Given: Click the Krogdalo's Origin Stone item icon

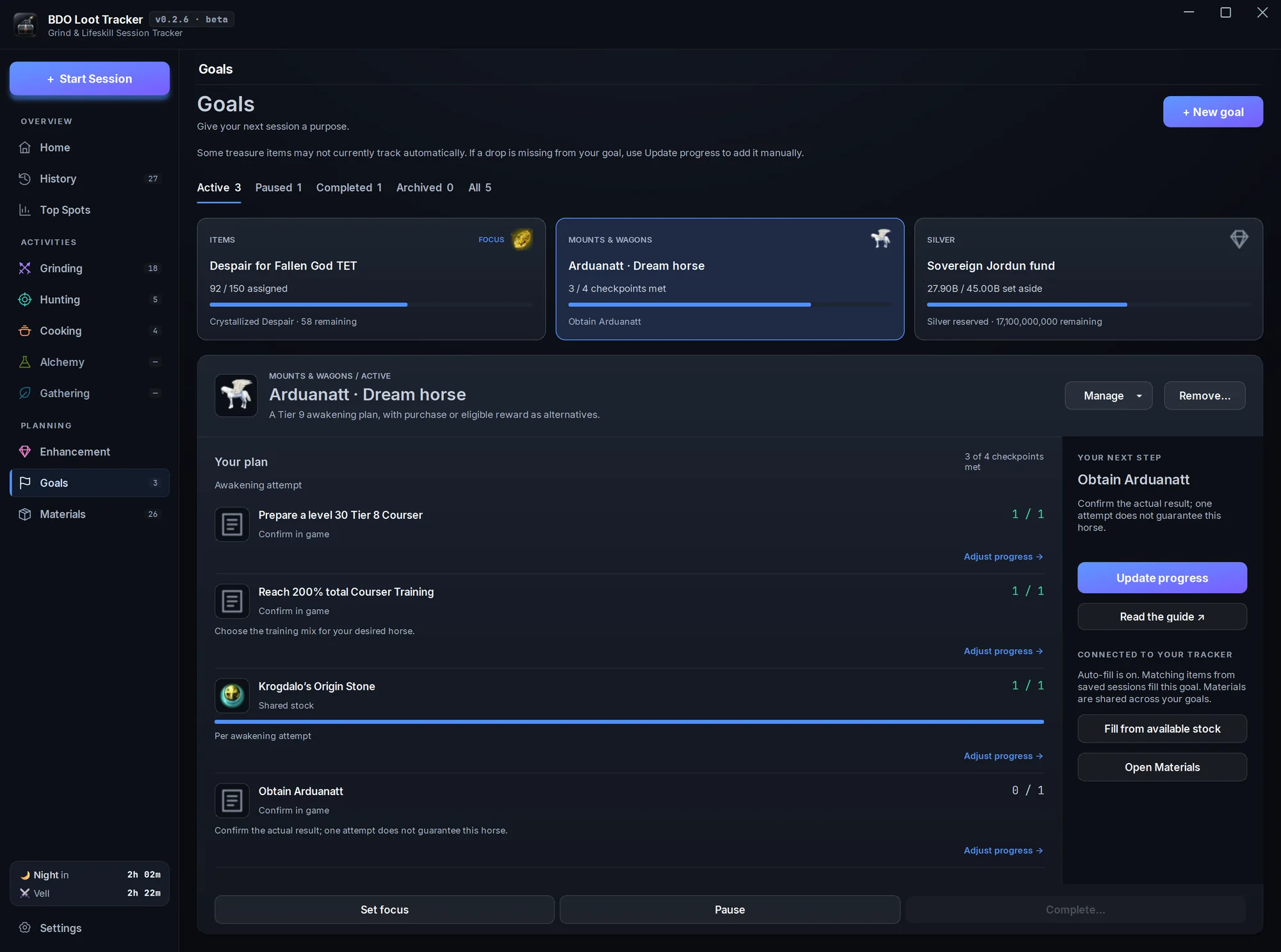Looking at the screenshot, I should click(x=232, y=696).
